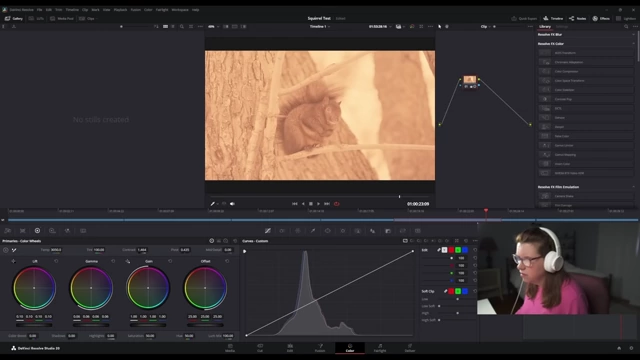Toggle the Effects panel button

pos(601,18)
